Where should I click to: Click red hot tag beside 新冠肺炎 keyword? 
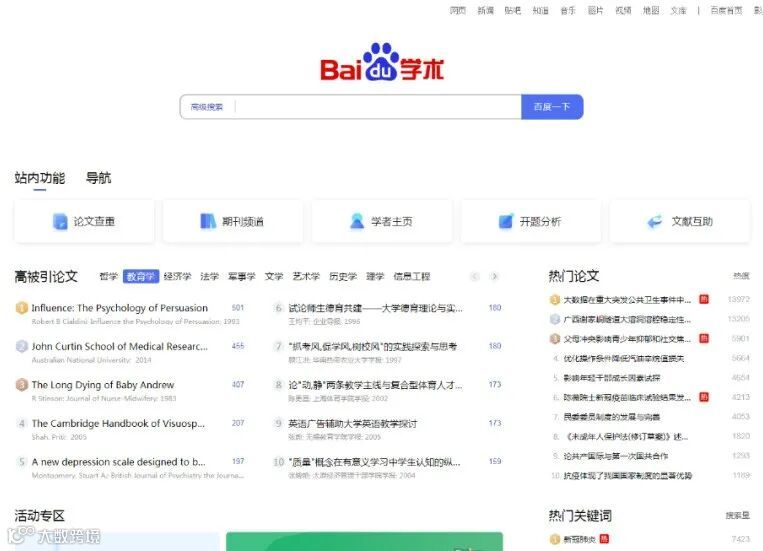604,538
